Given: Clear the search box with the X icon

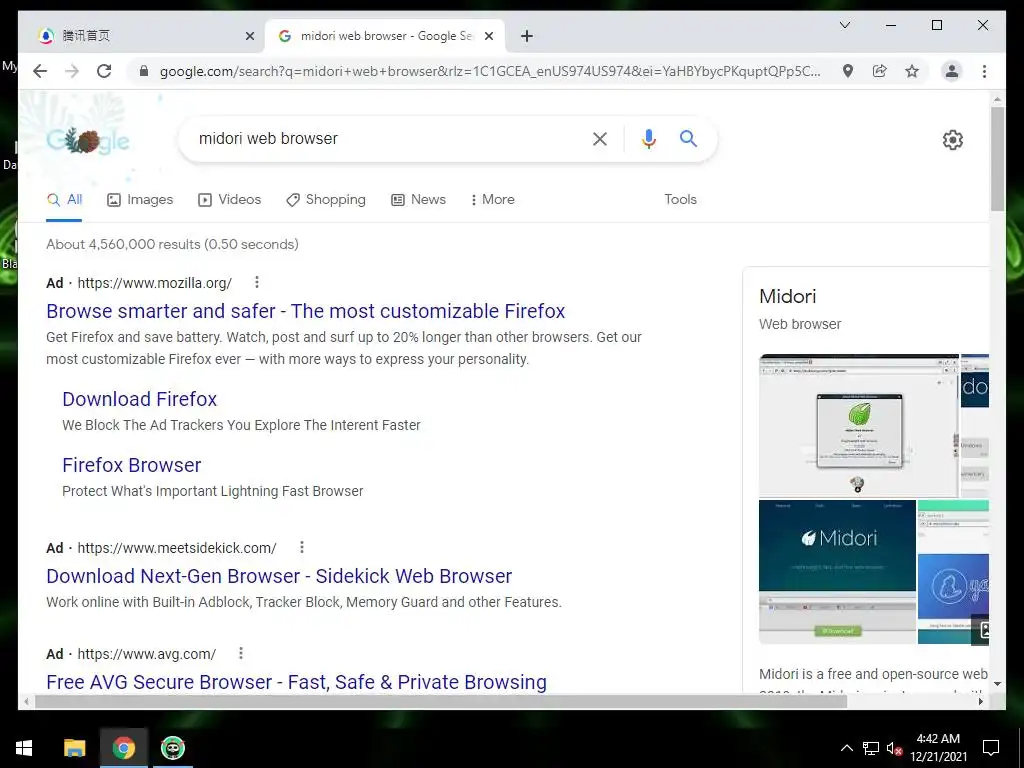Looking at the screenshot, I should click(600, 138).
